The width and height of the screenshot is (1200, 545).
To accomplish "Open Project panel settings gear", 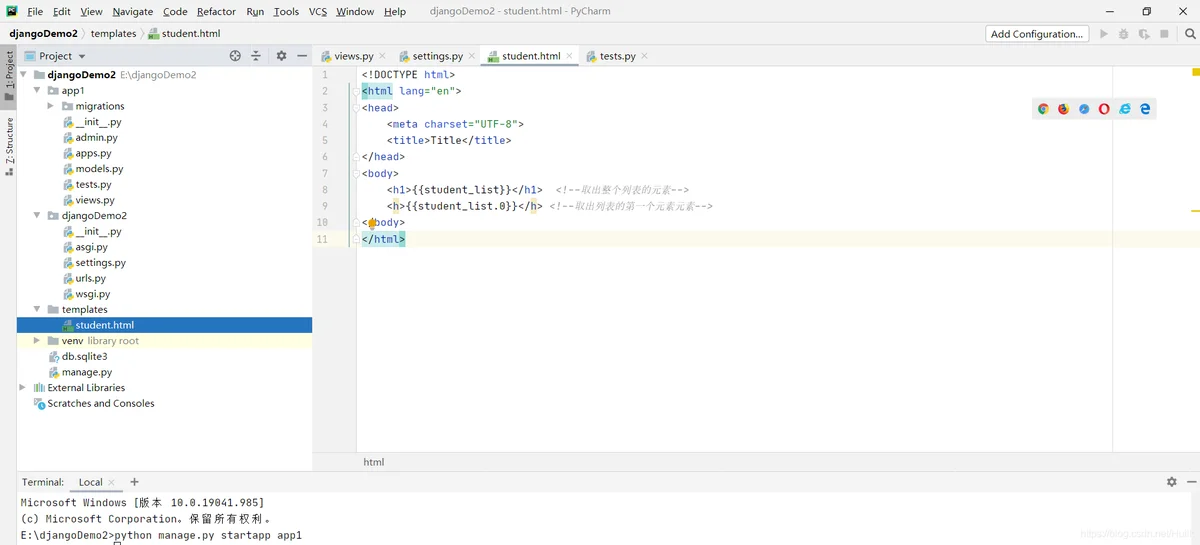I will click(x=281, y=56).
